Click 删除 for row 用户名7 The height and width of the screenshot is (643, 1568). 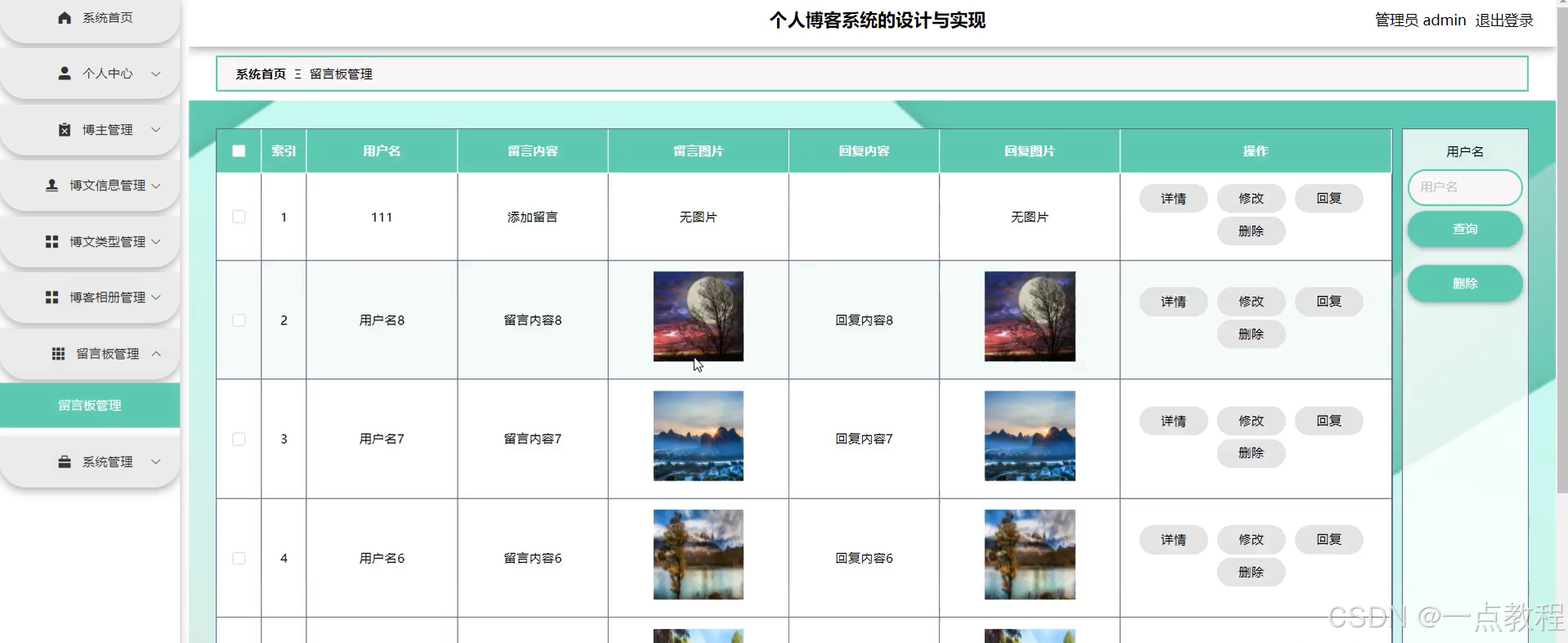coord(1251,453)
